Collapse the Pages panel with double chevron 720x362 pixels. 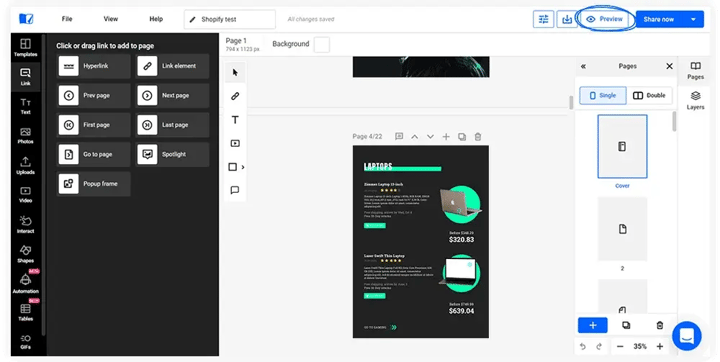[x=583, y=66]
